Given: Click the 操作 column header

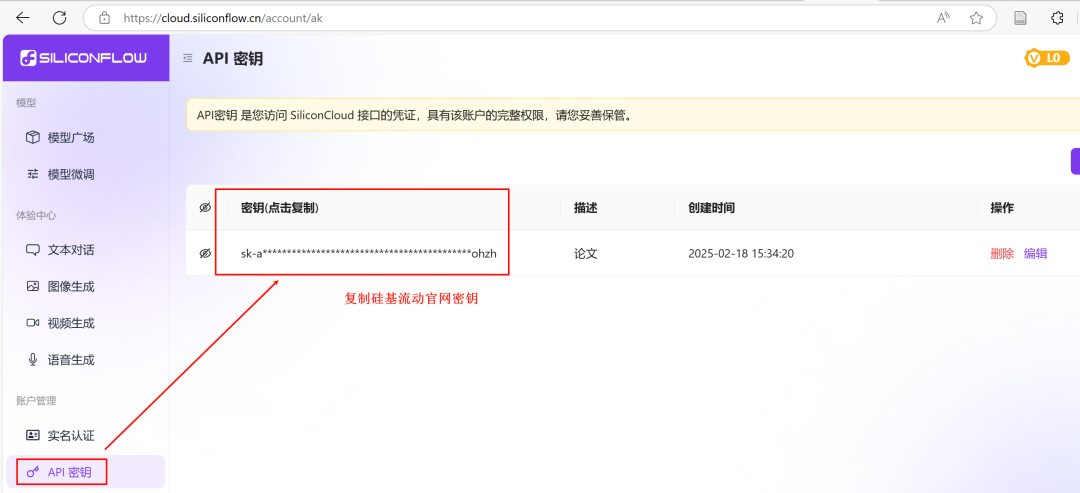Looking at the screenshot, I should coord(1002,208).
